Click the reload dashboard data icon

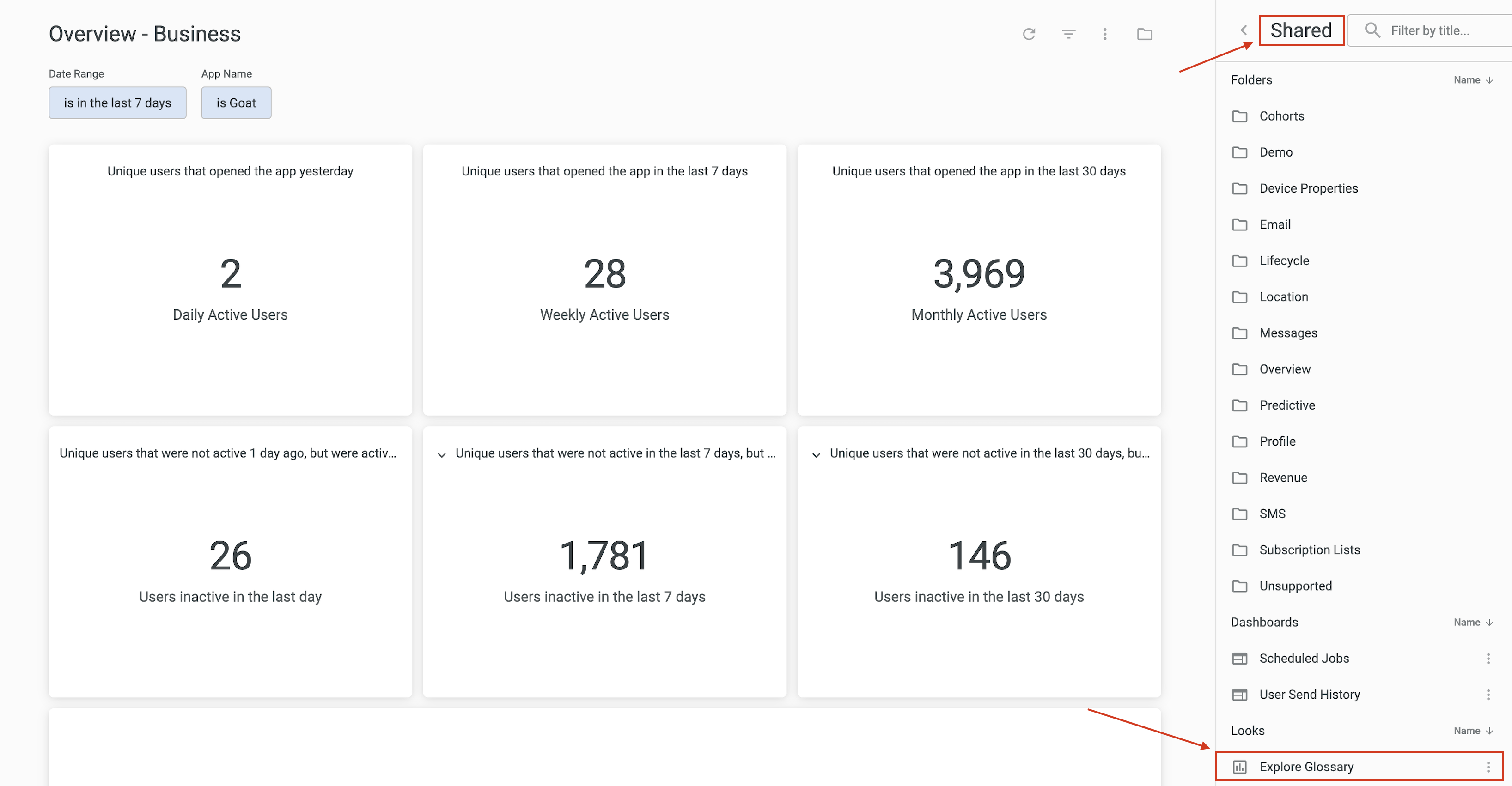[x=1028, y=34]
